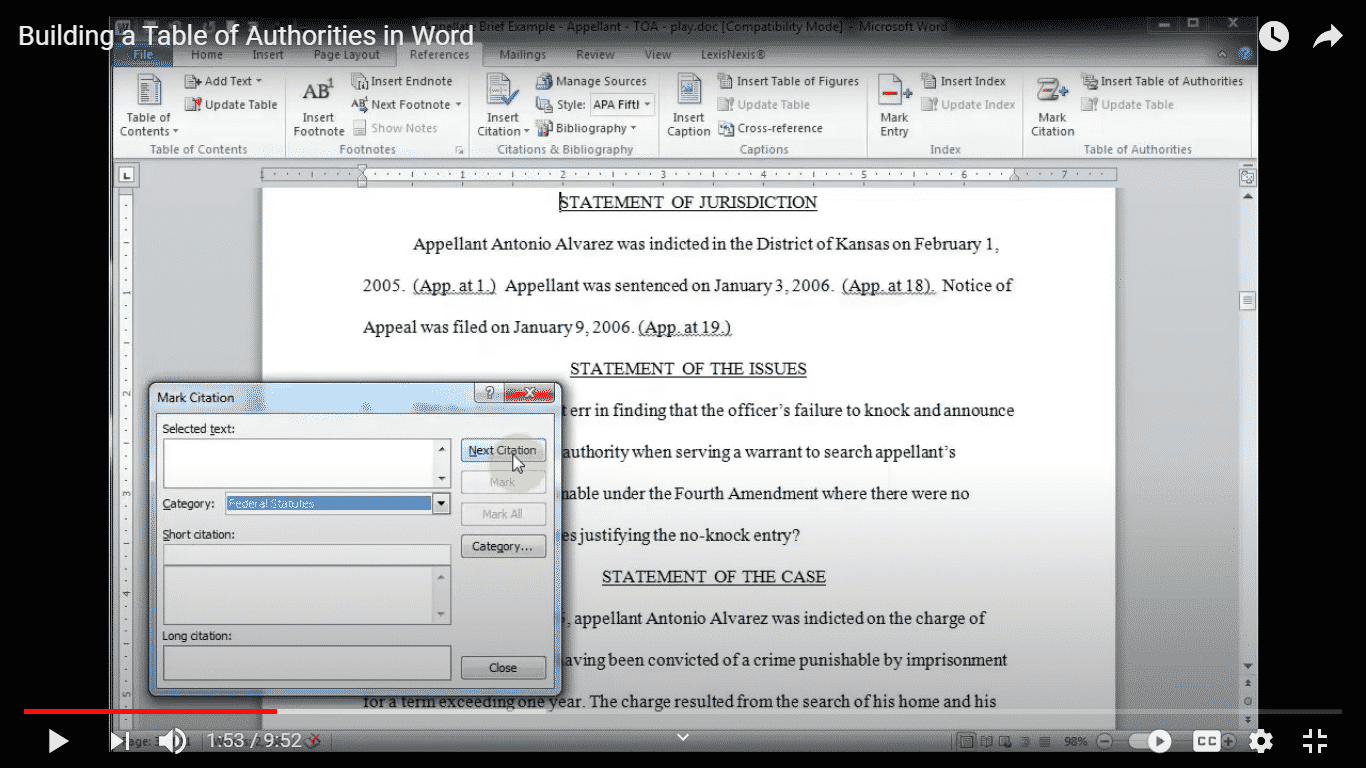Screen dimensions: 1366x768
Task: Click Insert Table of Authorities
Action: [1162, 81]
